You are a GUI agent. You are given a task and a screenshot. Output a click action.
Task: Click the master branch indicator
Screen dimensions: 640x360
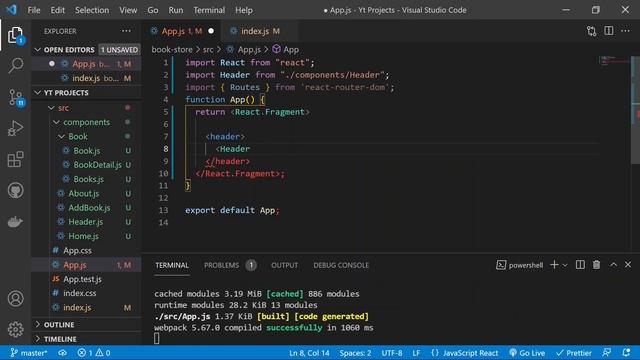[29, 353]
